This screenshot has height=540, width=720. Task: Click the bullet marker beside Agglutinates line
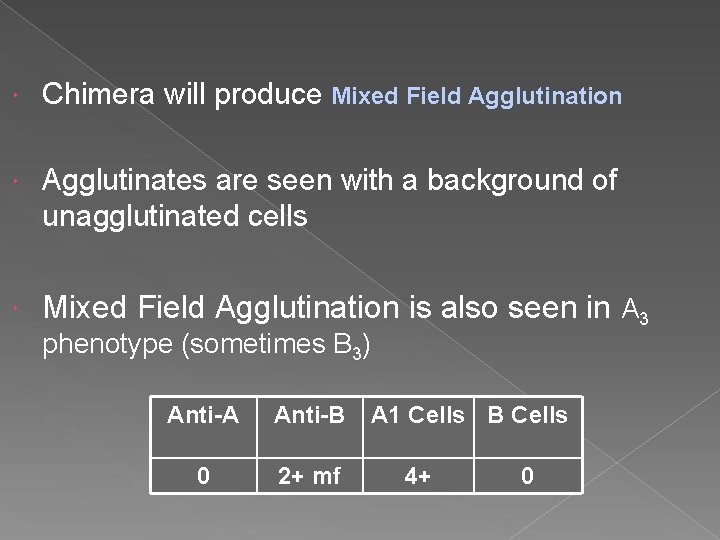pyautogui.click(x=15, y=181)
